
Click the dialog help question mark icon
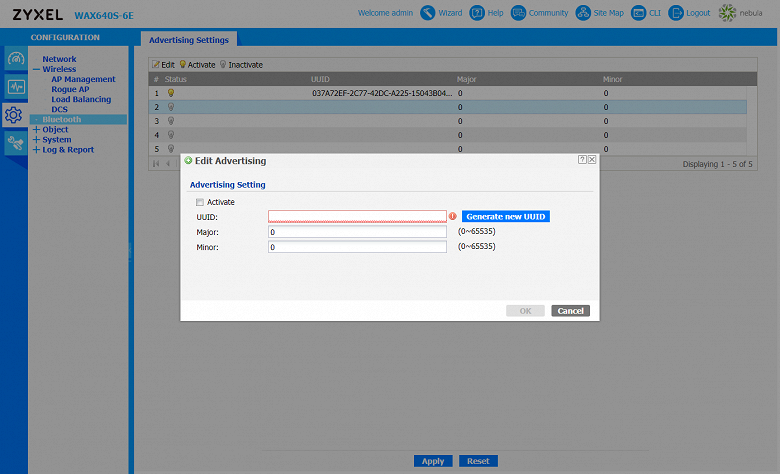point(582,160)
